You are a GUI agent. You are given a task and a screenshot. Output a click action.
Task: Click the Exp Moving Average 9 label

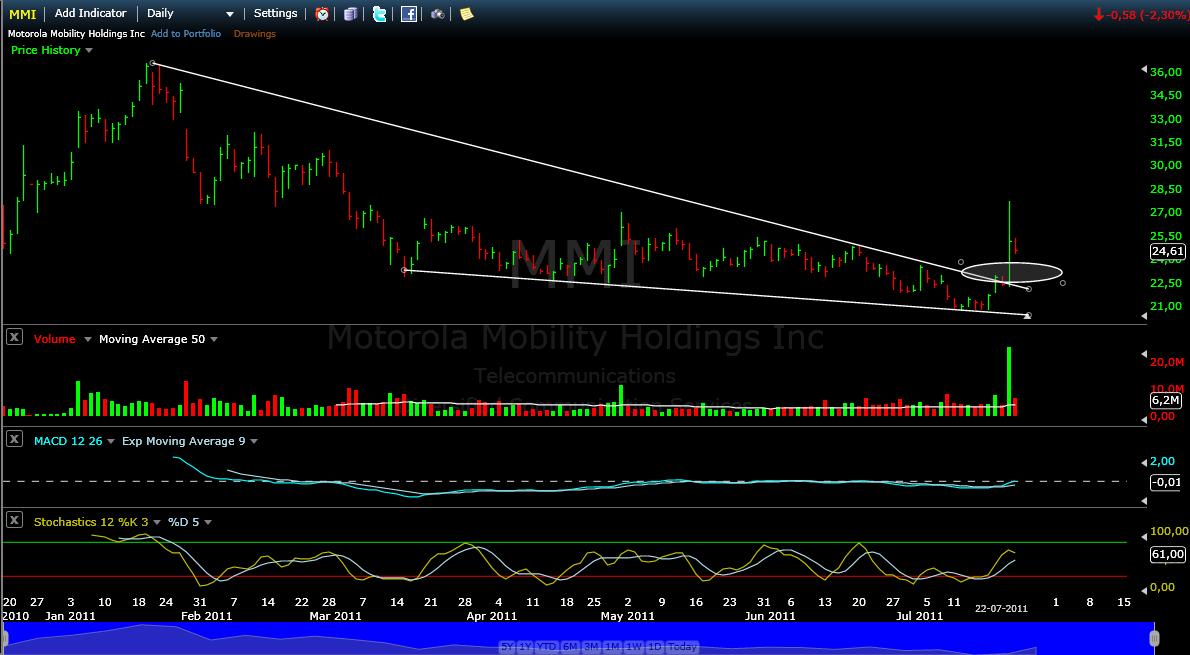tap(184, 441)
